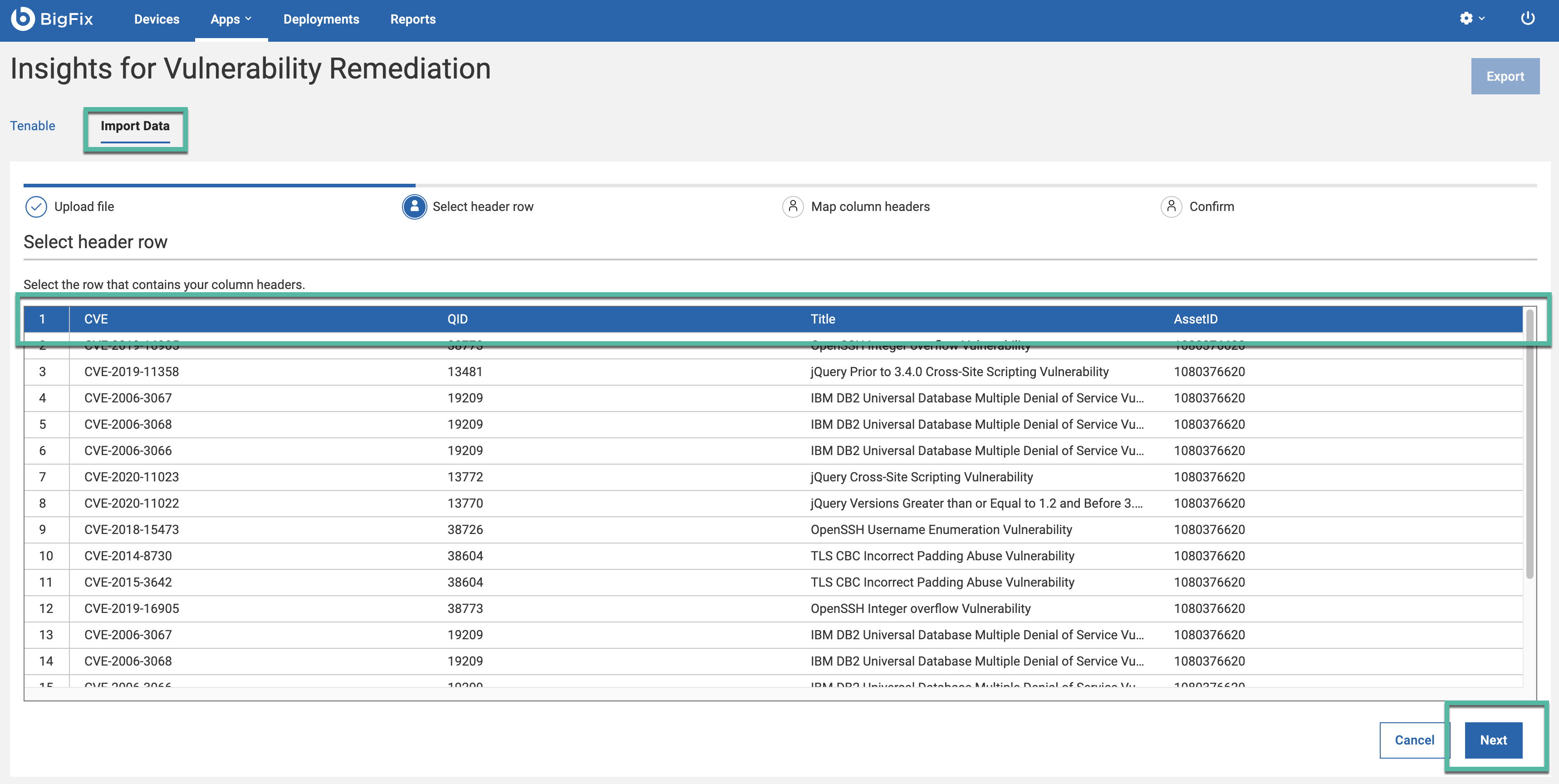Image resolution: width=1559 pixels, height=784 pixels.
Task: Click the Select header row step icon
Action: point(415,207)
